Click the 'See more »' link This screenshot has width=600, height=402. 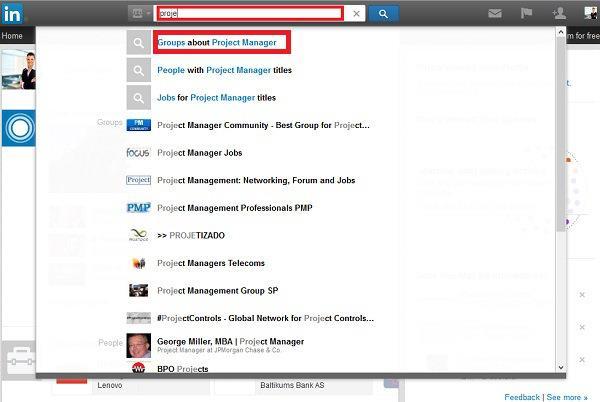click(567, 397)
